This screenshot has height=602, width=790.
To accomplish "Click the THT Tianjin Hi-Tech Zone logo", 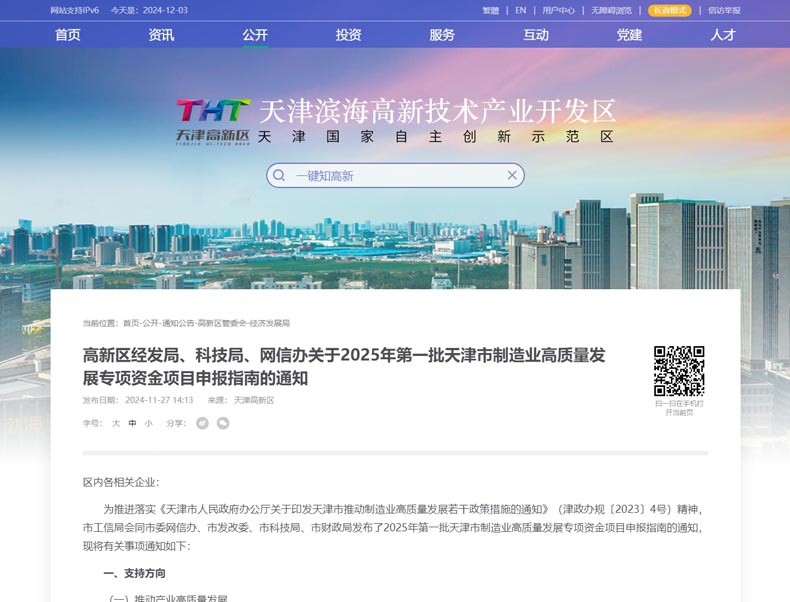I will click(x=213, y=122).
